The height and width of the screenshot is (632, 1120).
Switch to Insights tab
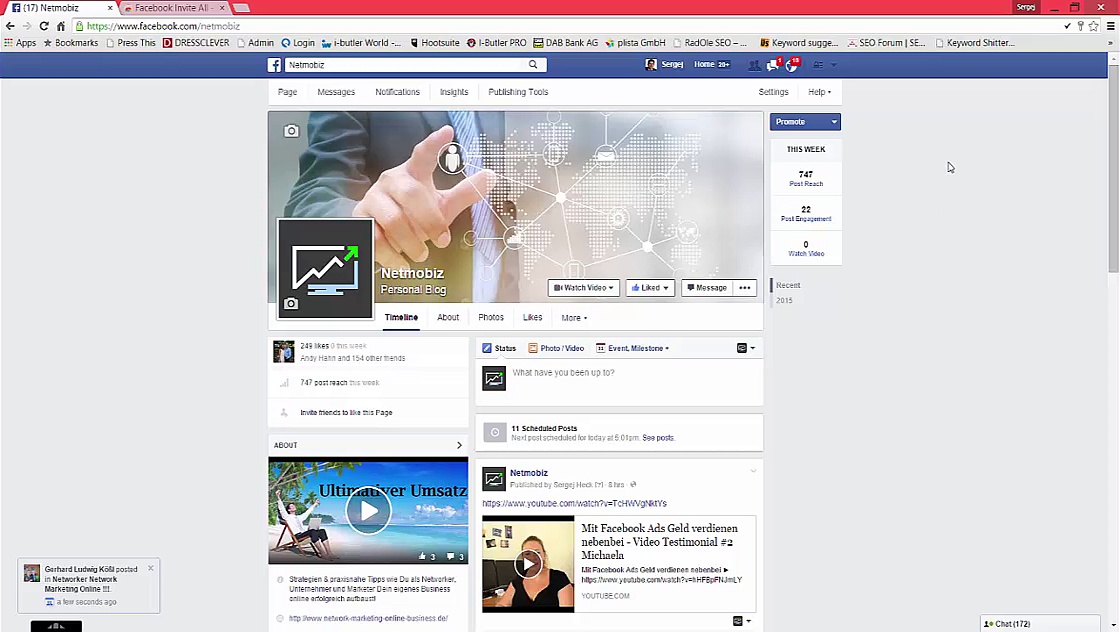[454, 92]
